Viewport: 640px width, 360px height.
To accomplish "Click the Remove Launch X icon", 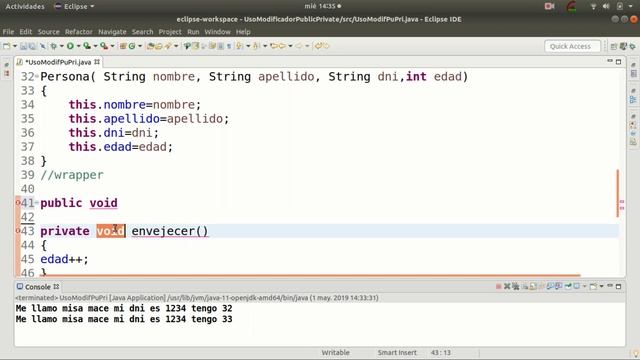I will (x=507, y=287).
